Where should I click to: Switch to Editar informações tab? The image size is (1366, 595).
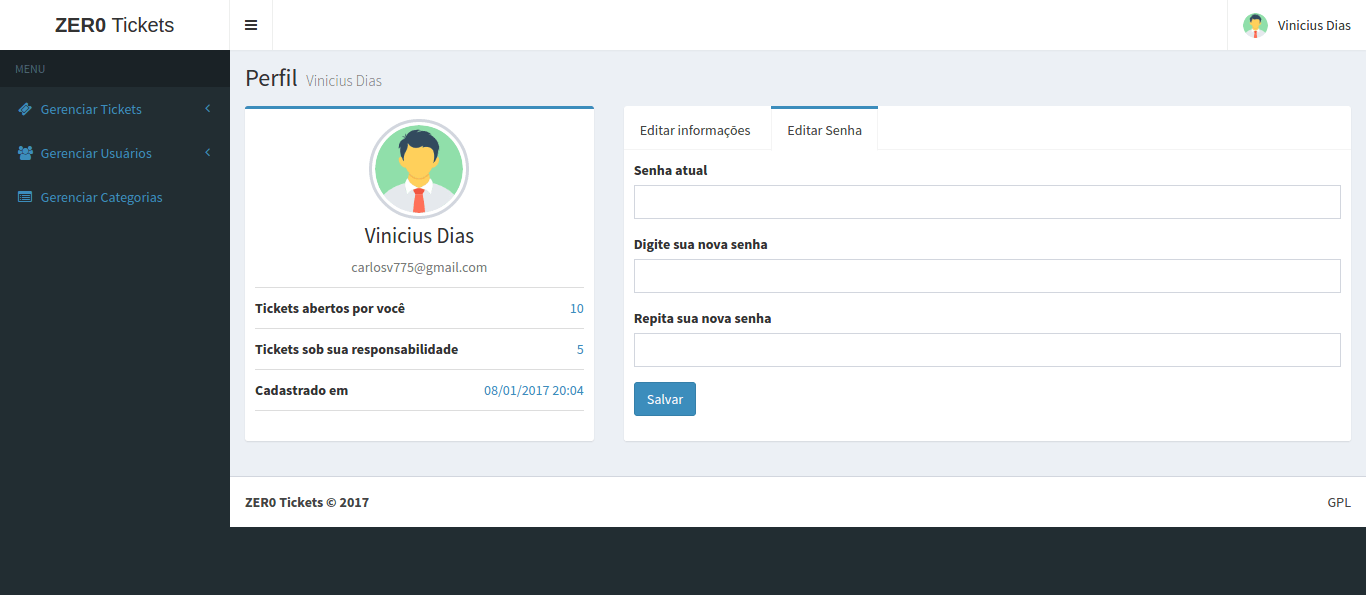tap(695, 130)
